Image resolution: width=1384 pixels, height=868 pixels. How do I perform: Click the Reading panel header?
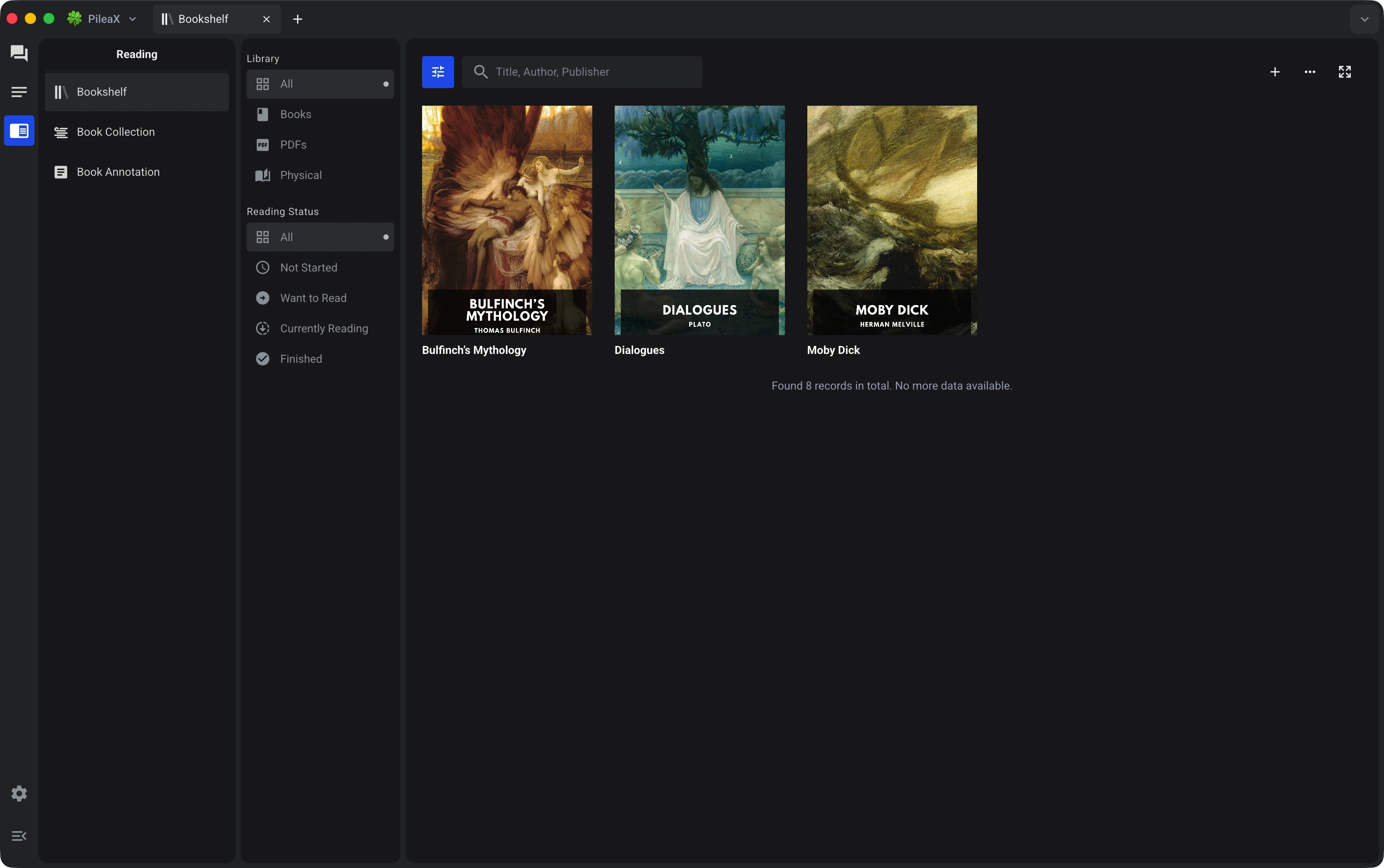[x=137, y=54]
